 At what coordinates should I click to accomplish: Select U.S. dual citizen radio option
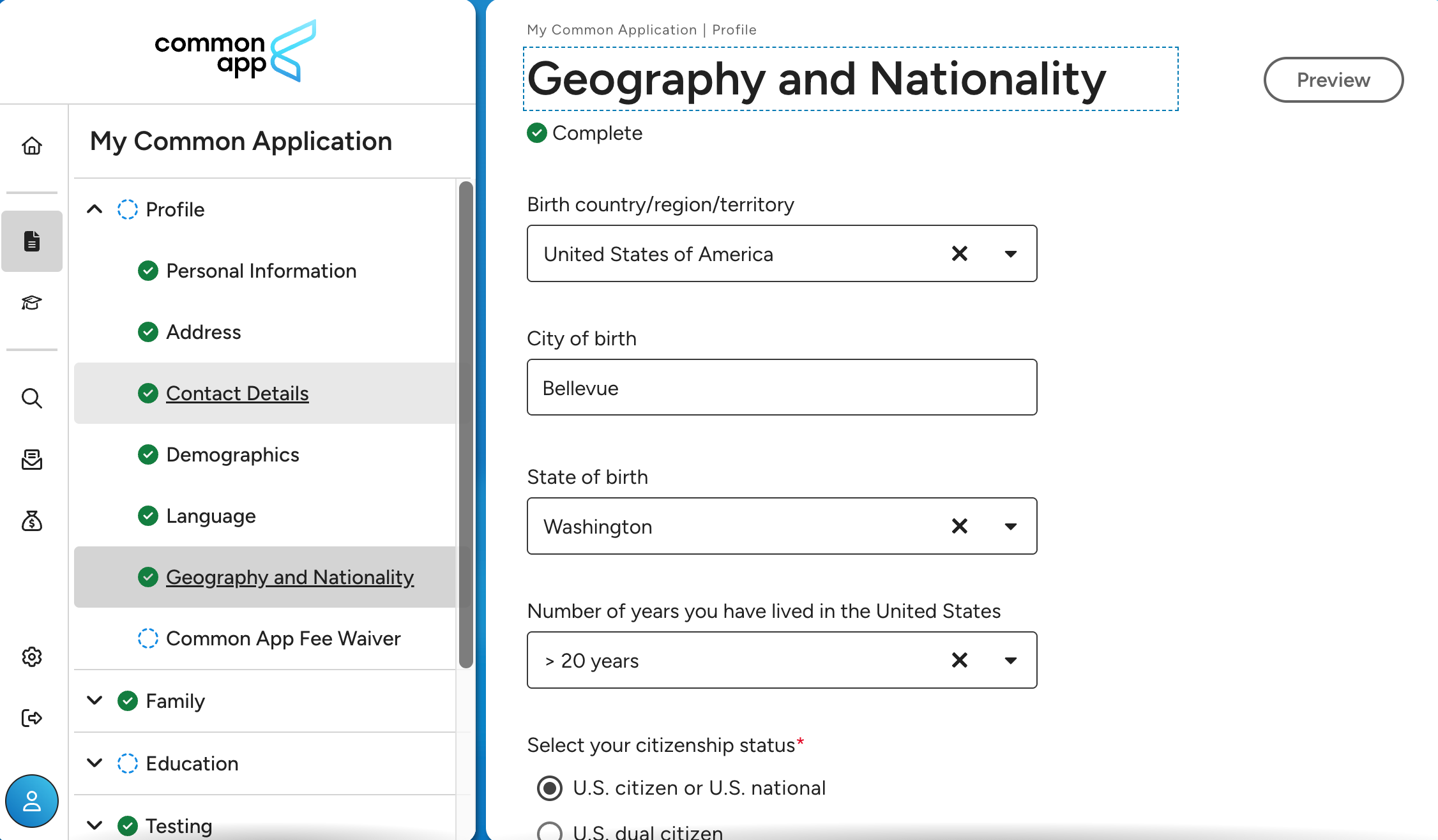pyautogui.click(x=550, y=832)
